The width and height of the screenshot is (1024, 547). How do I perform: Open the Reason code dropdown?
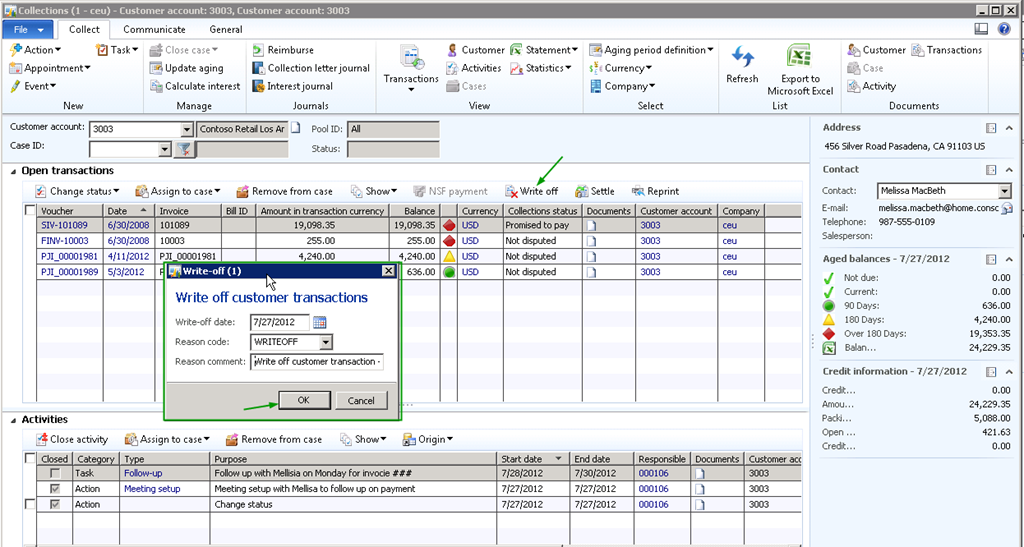pyautogui.click(x=326, y=342)
